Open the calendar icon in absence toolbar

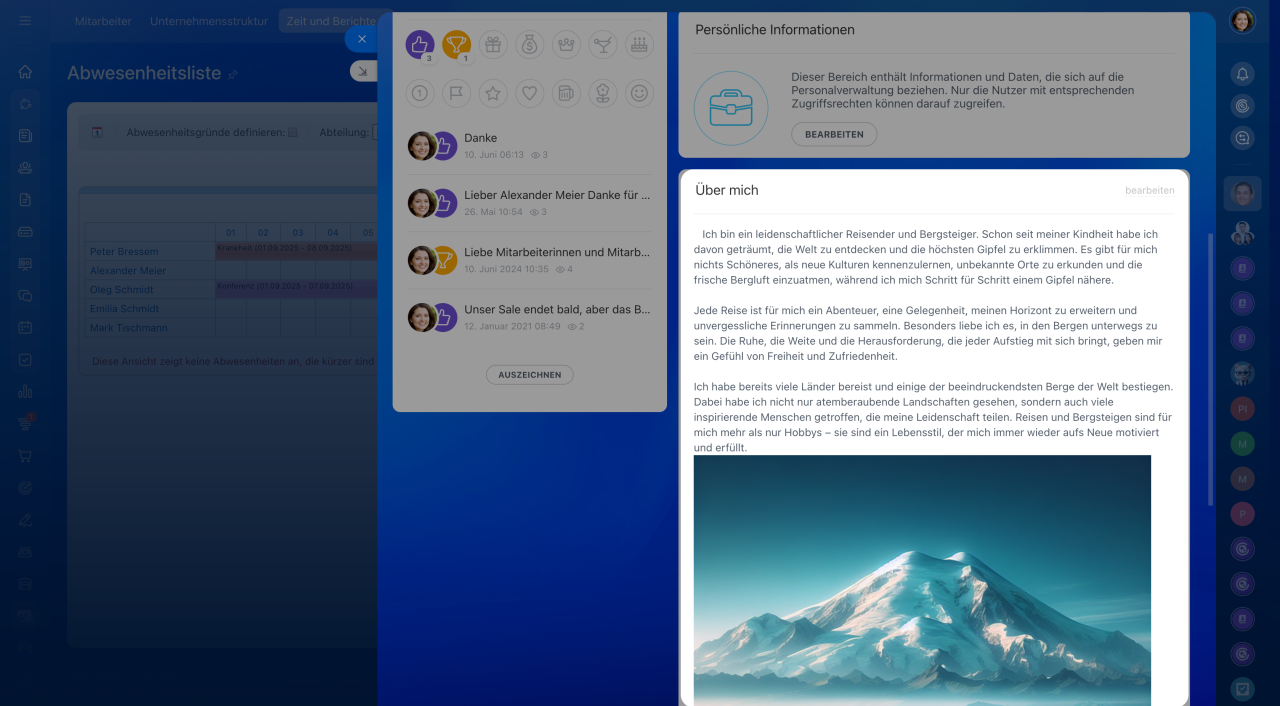click(x=97, y=132)
